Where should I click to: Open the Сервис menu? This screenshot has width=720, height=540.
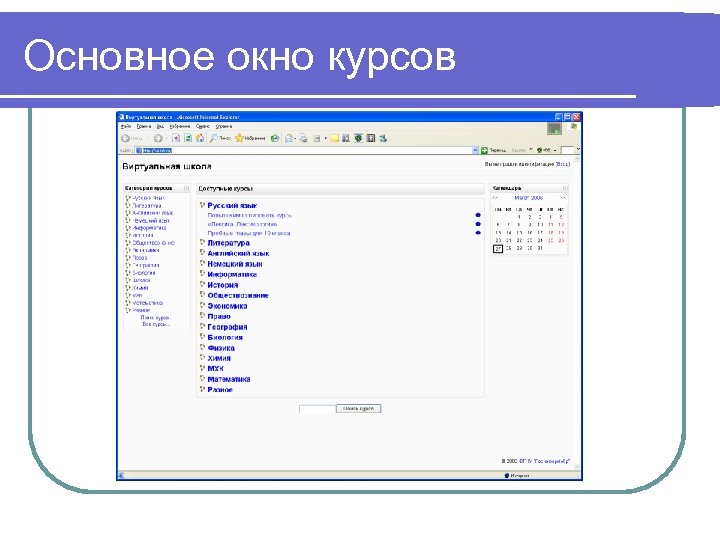[x=202, y=126]
